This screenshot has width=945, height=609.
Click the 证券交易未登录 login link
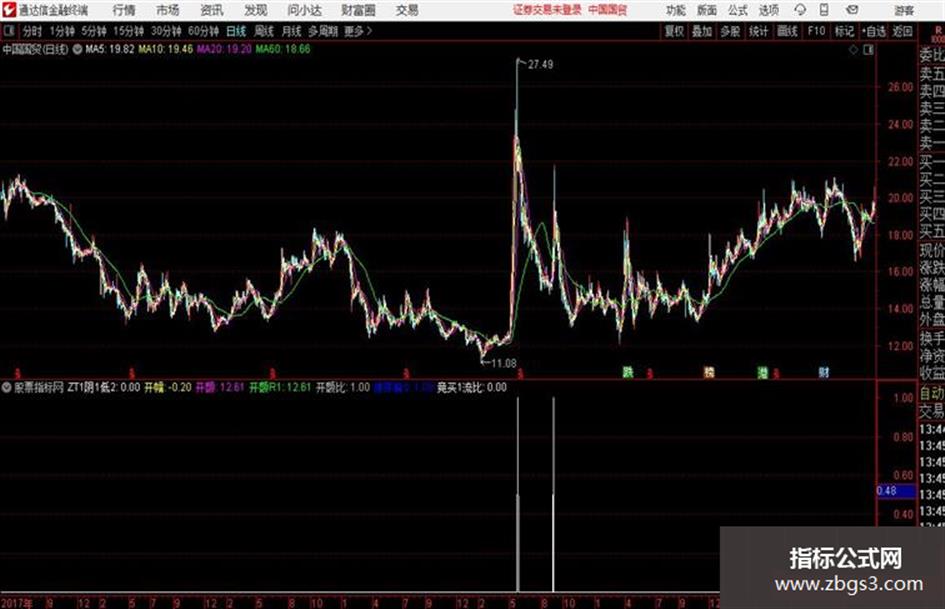(x=547, y=10)
